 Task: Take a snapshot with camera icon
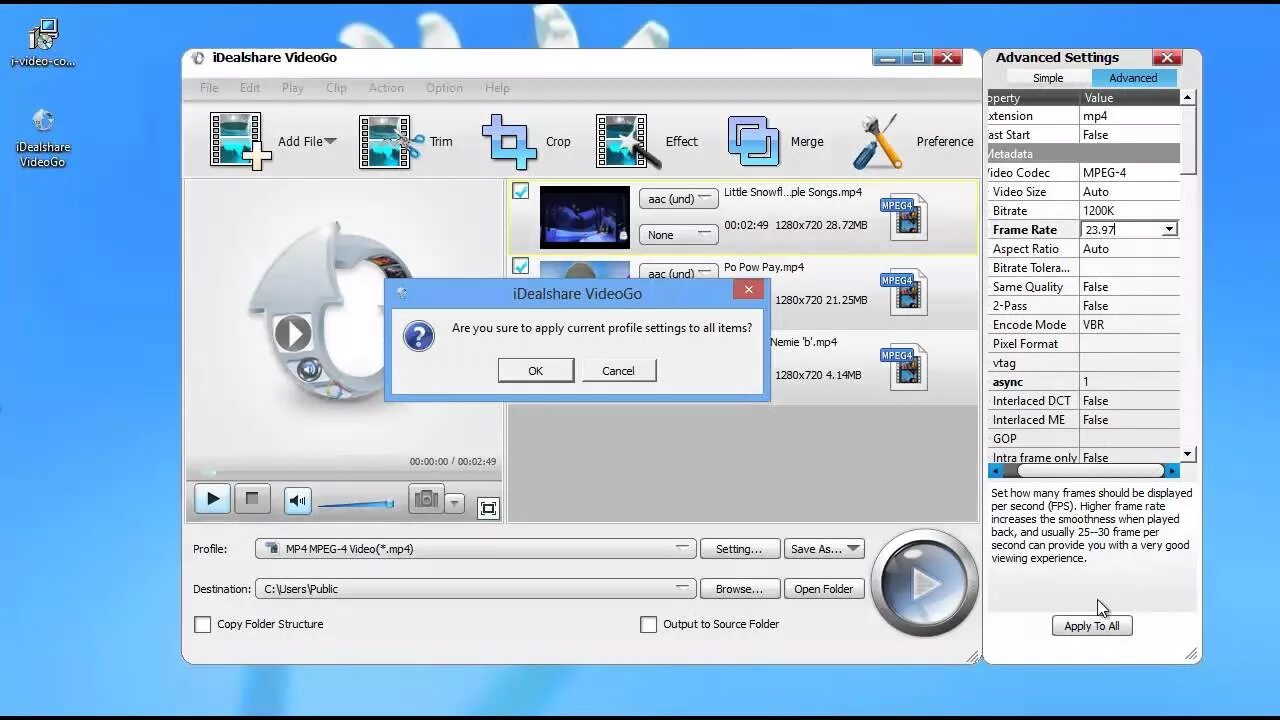[427, 499]
